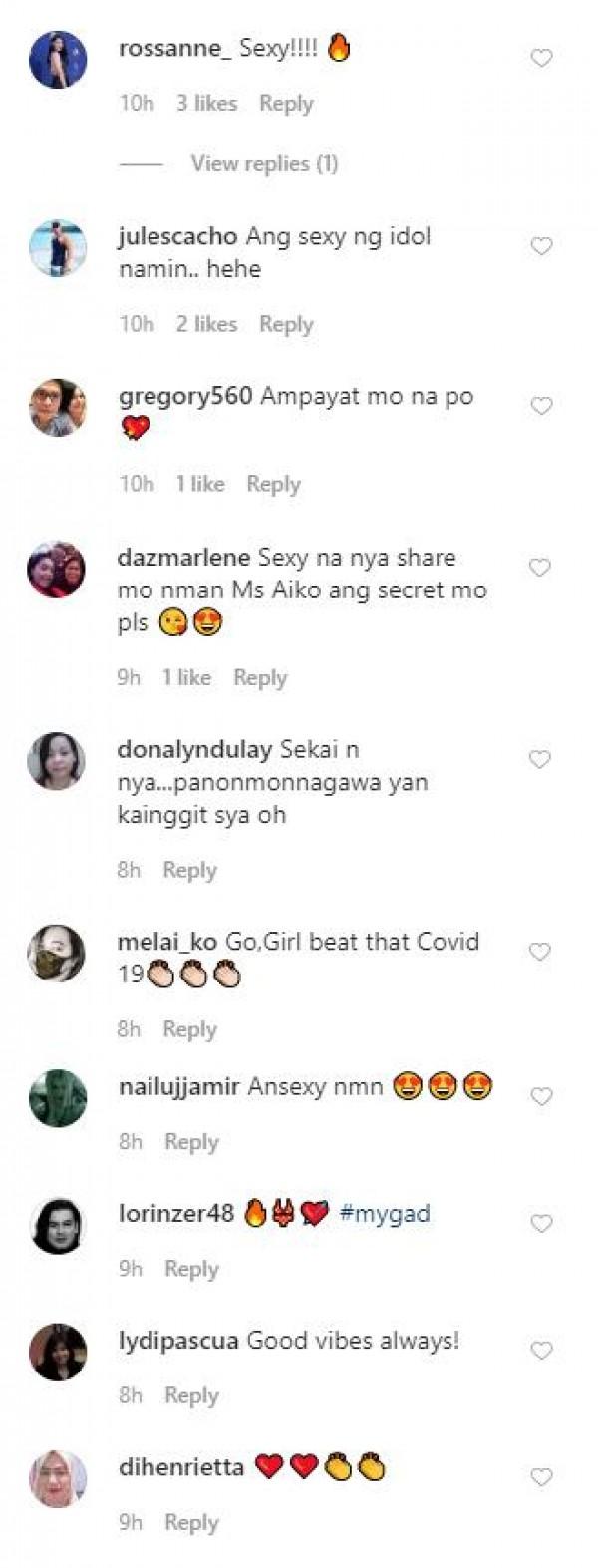View the 3 likes on rossanne_'s comment
This screenshot has height=1568, width=598.
click(x=206, y=103)
